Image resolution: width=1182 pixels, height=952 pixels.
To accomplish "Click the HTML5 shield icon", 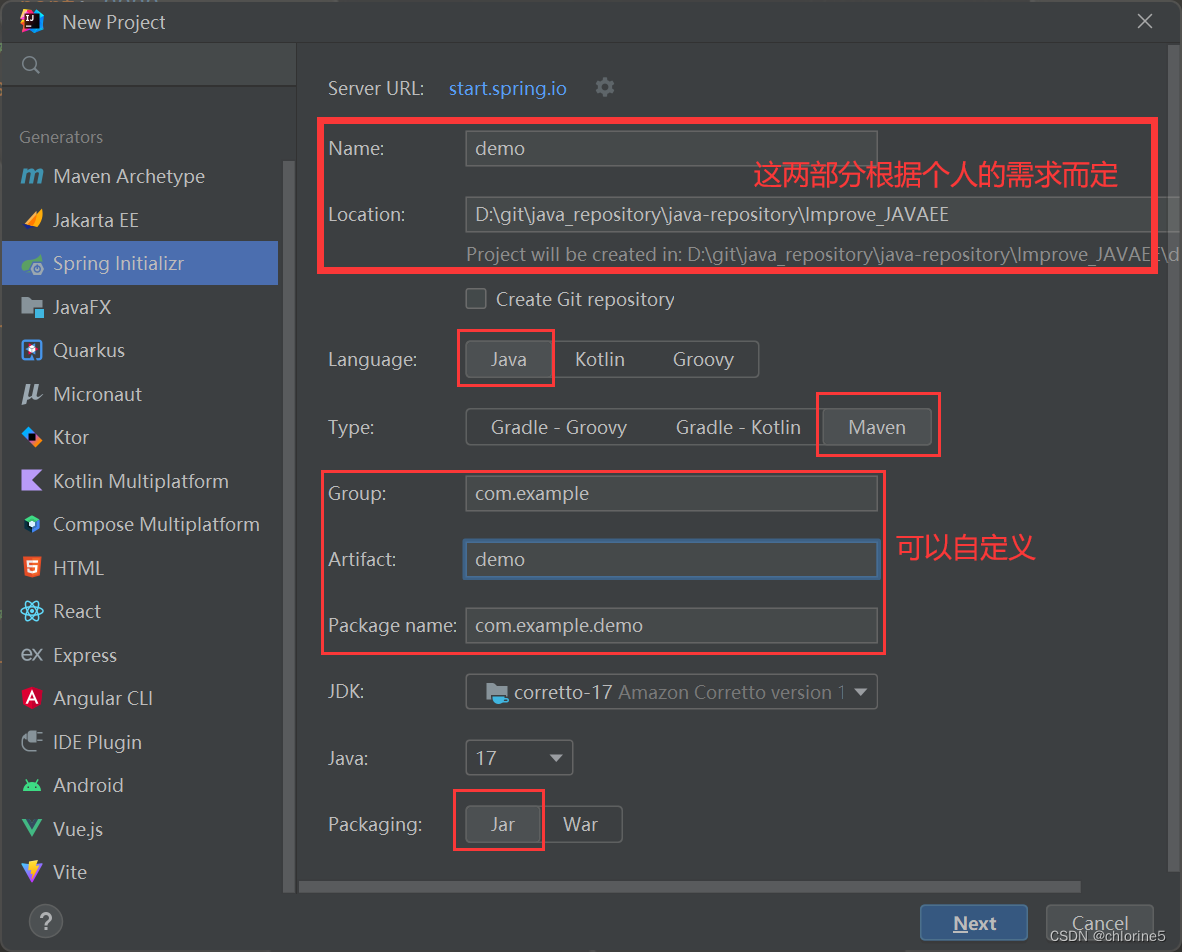I will [x=32, y=568].
